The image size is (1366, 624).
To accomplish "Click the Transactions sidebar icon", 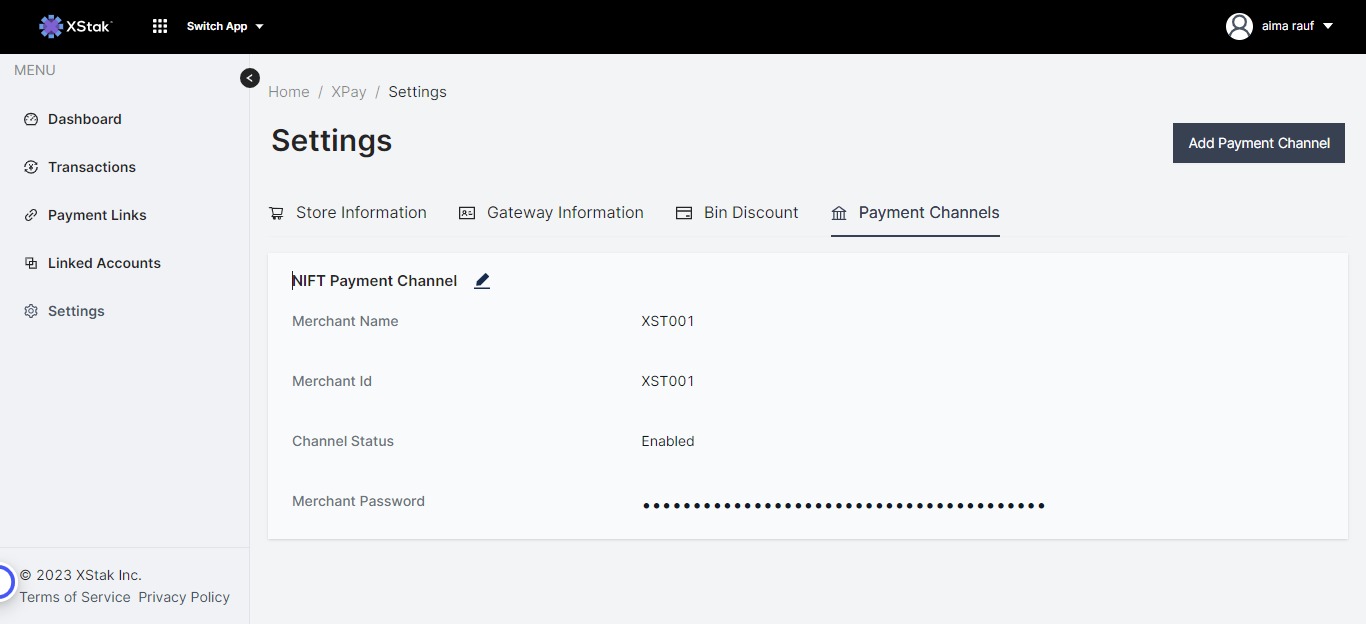I will click(x=31, y=167).
